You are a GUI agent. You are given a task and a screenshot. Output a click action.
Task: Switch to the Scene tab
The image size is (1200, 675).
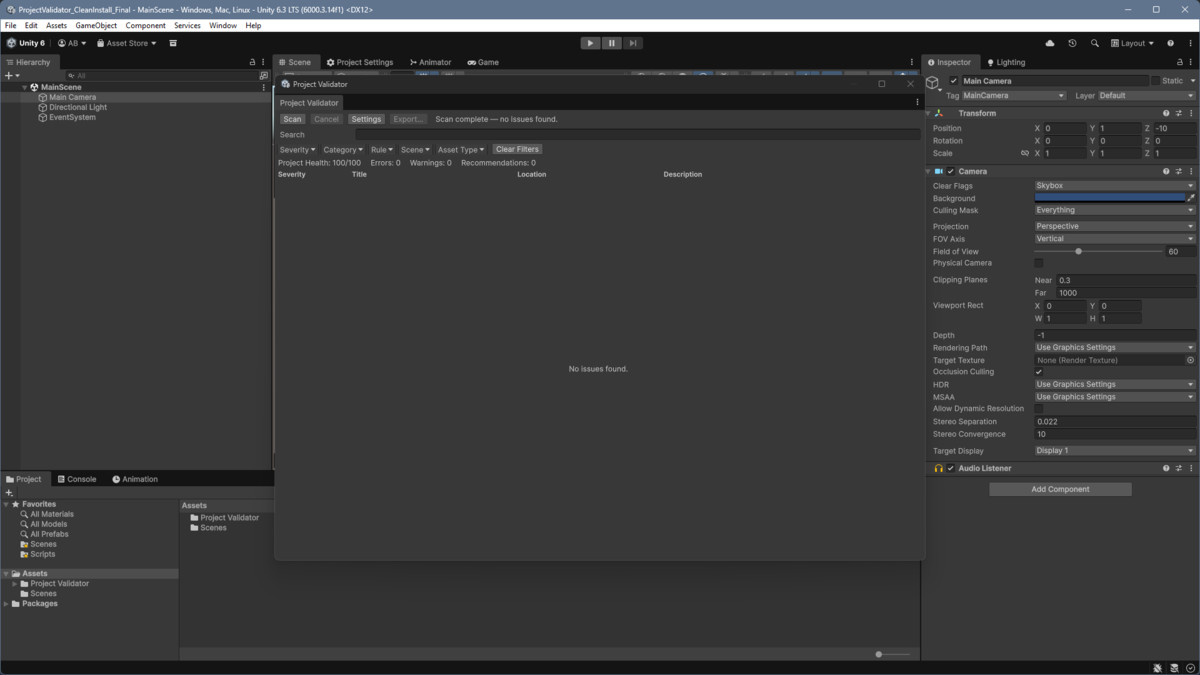coord(294,62)
